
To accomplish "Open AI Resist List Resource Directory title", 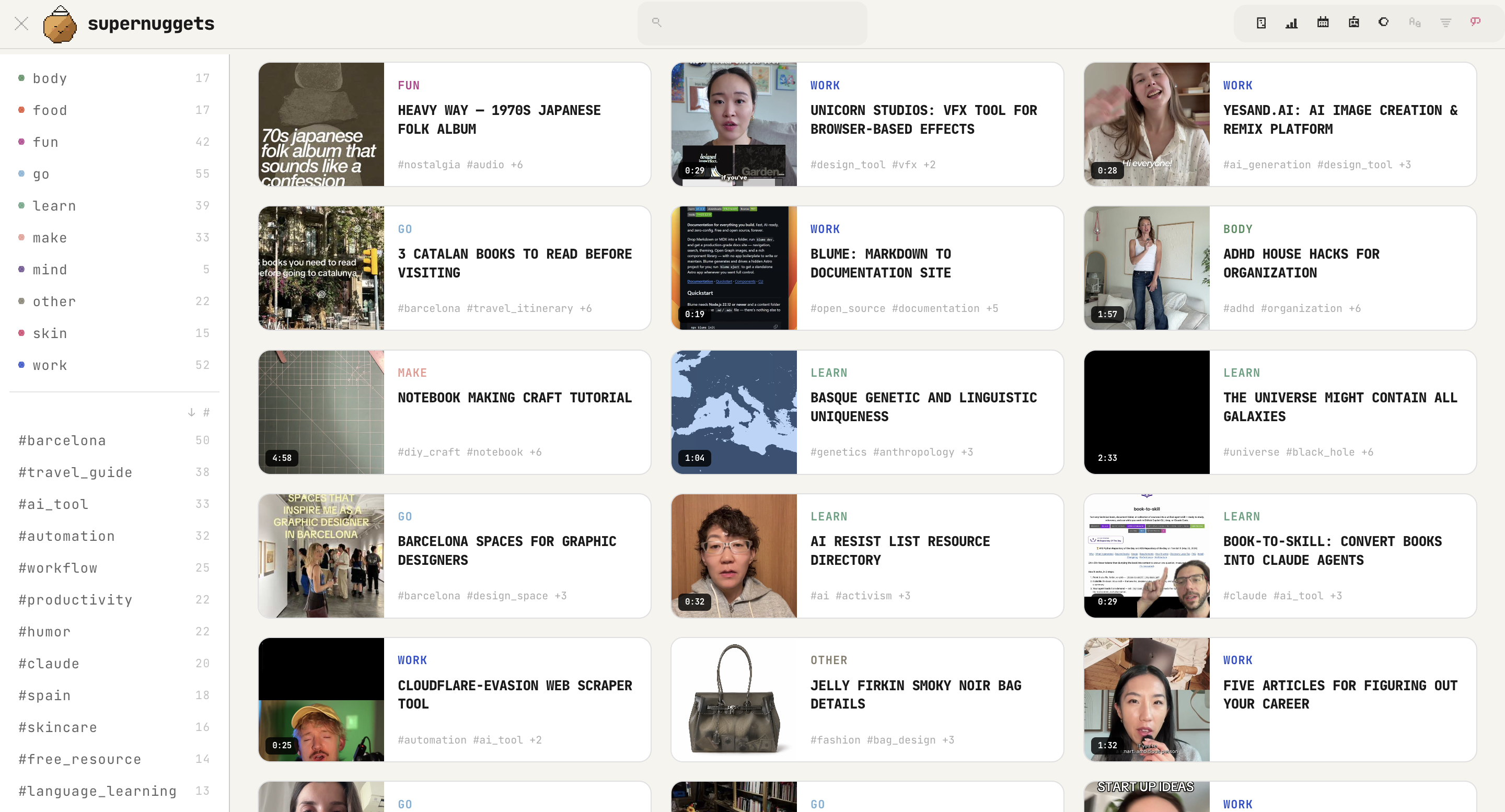I will 900,550.
